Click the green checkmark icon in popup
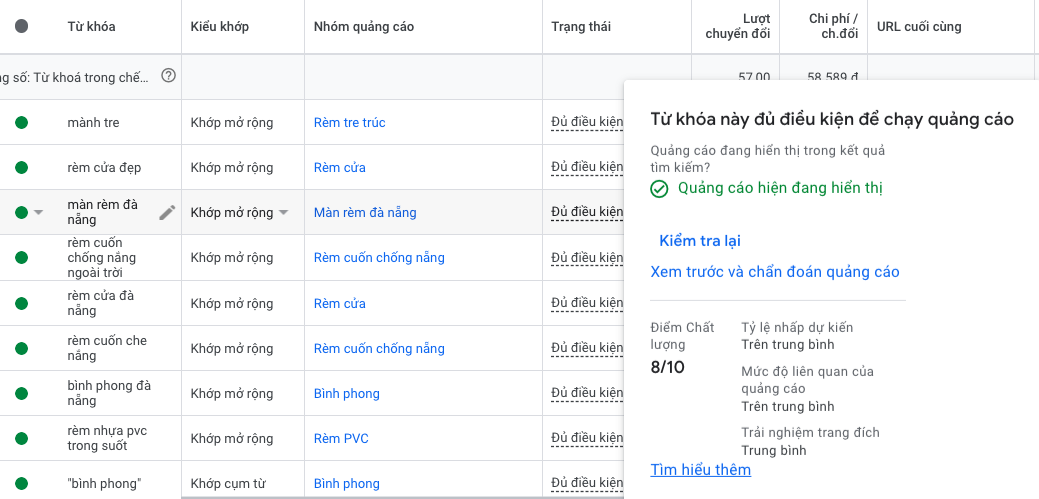 click(659, 189)
